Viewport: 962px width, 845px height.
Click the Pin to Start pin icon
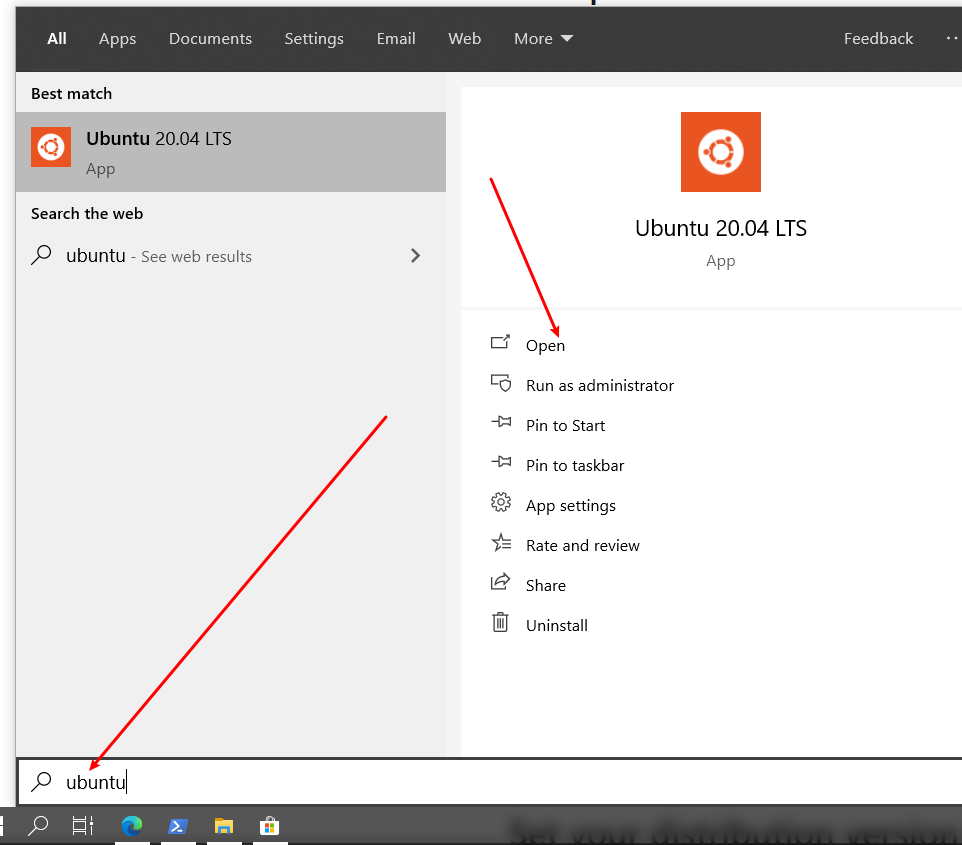tap(501, 422)
